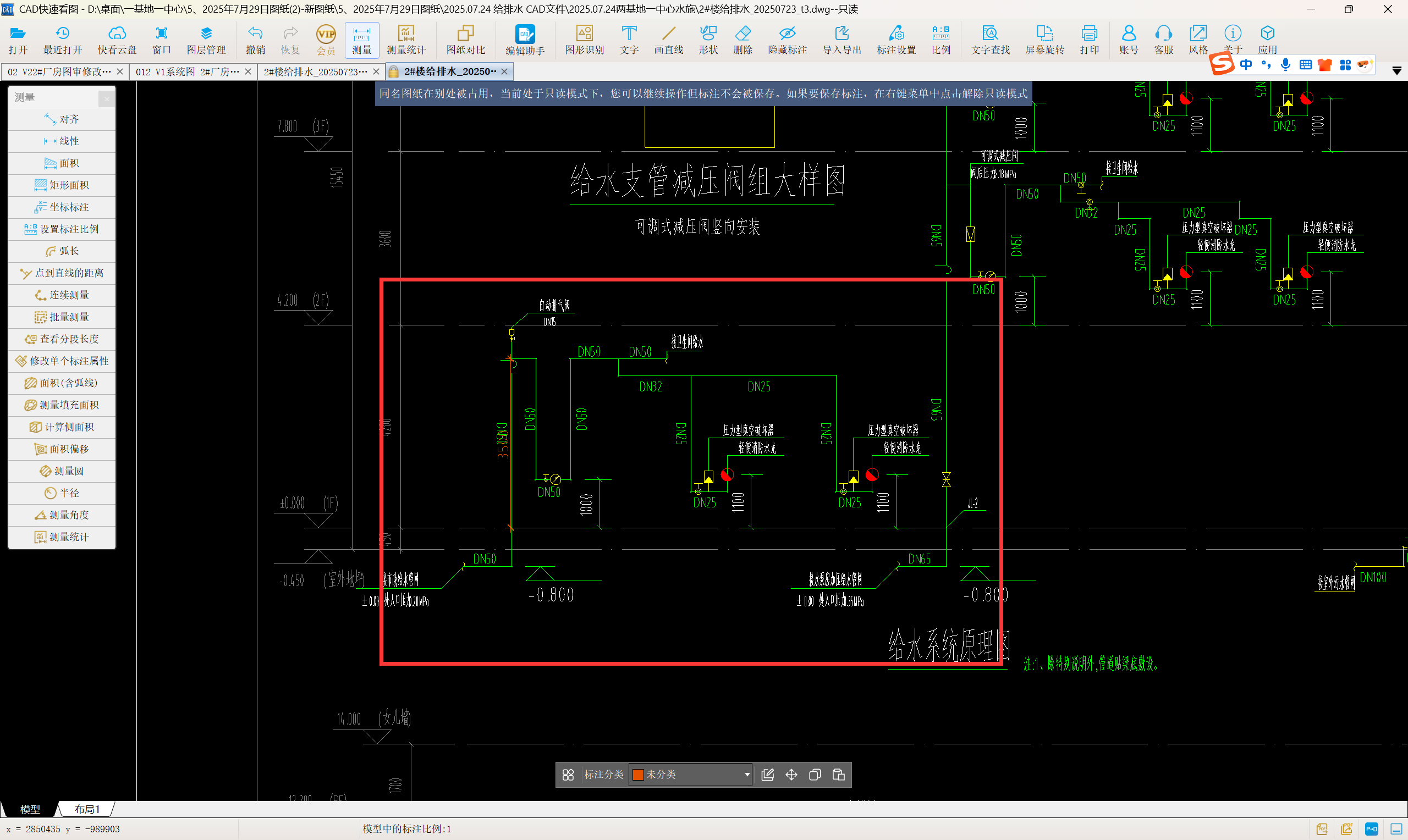
Task: Expand the tab list dropdown arrow
Action: tap(1396, 71)
